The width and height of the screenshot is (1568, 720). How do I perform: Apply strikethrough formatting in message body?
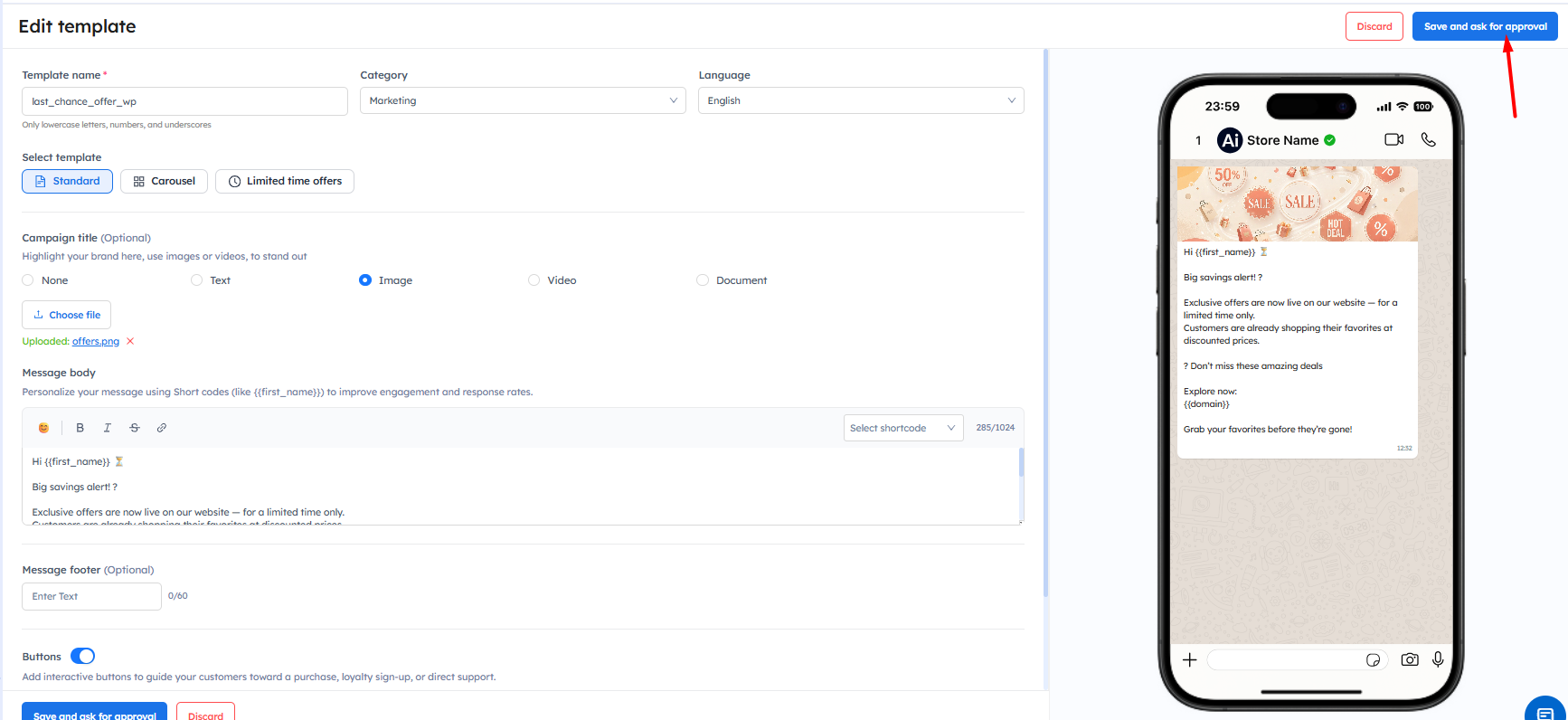point(135,428)
